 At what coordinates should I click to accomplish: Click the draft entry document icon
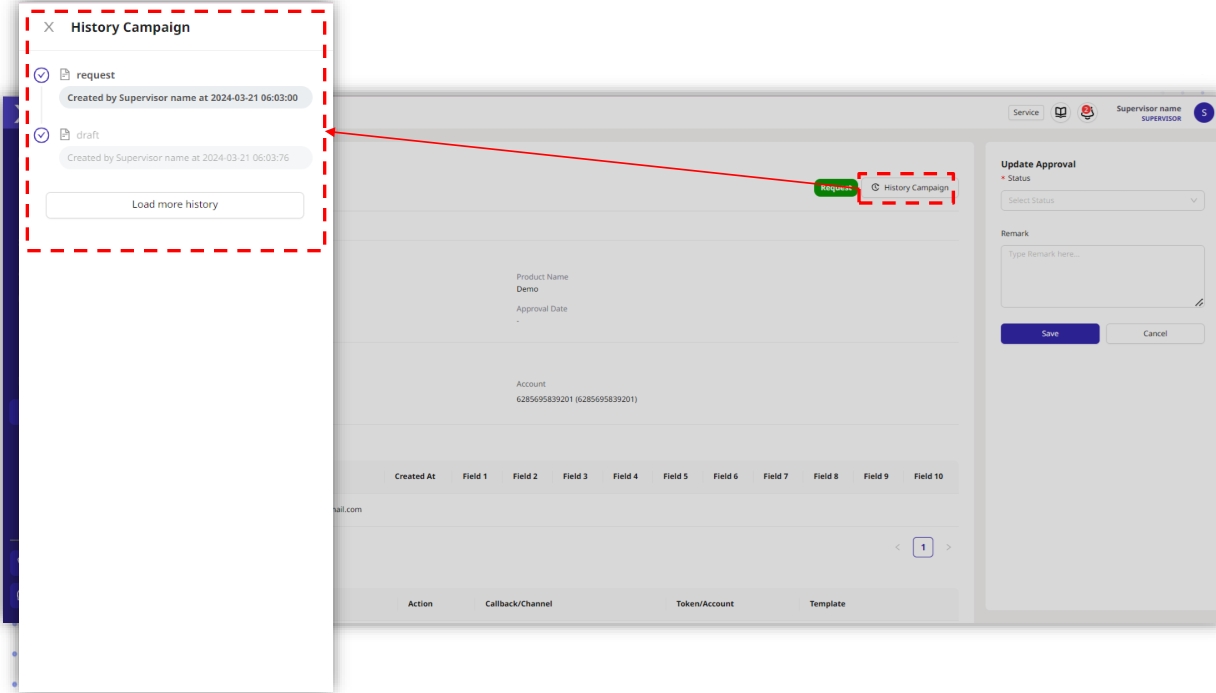click(65, 135)
